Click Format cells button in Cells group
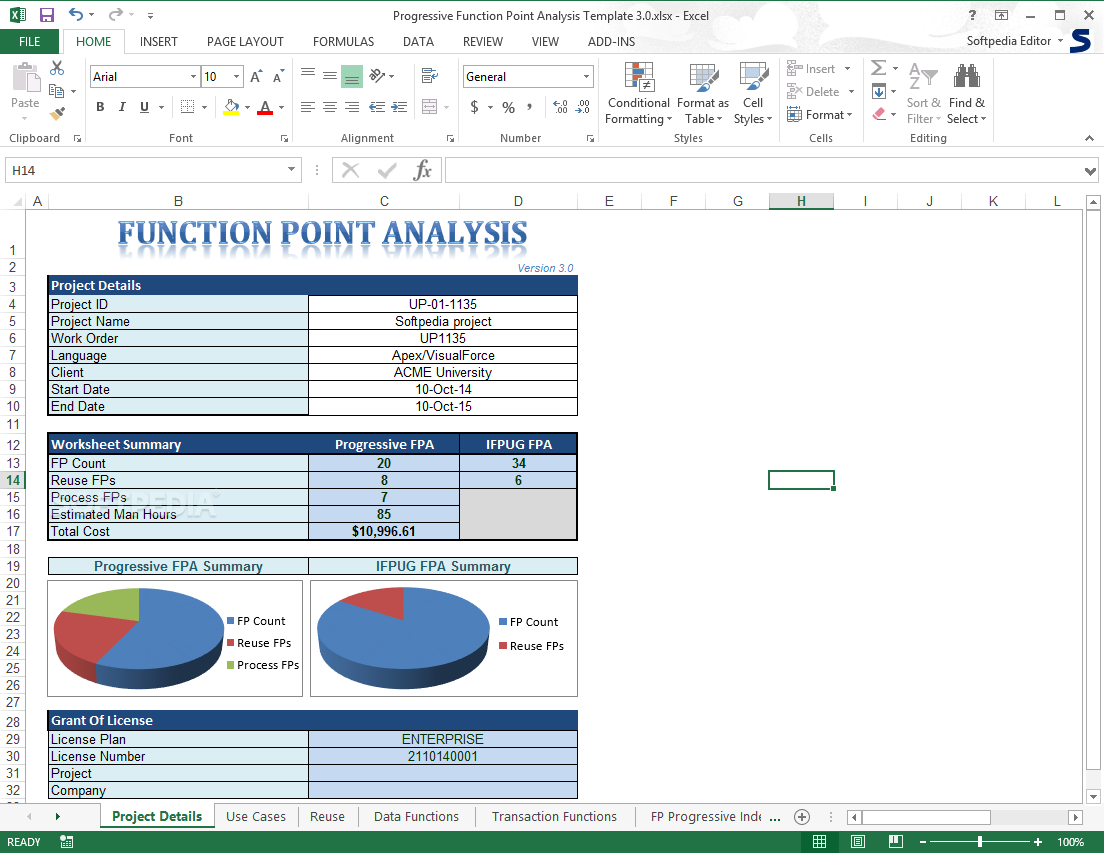Screen dimensions: 1104x853 [x=820, y=115]
